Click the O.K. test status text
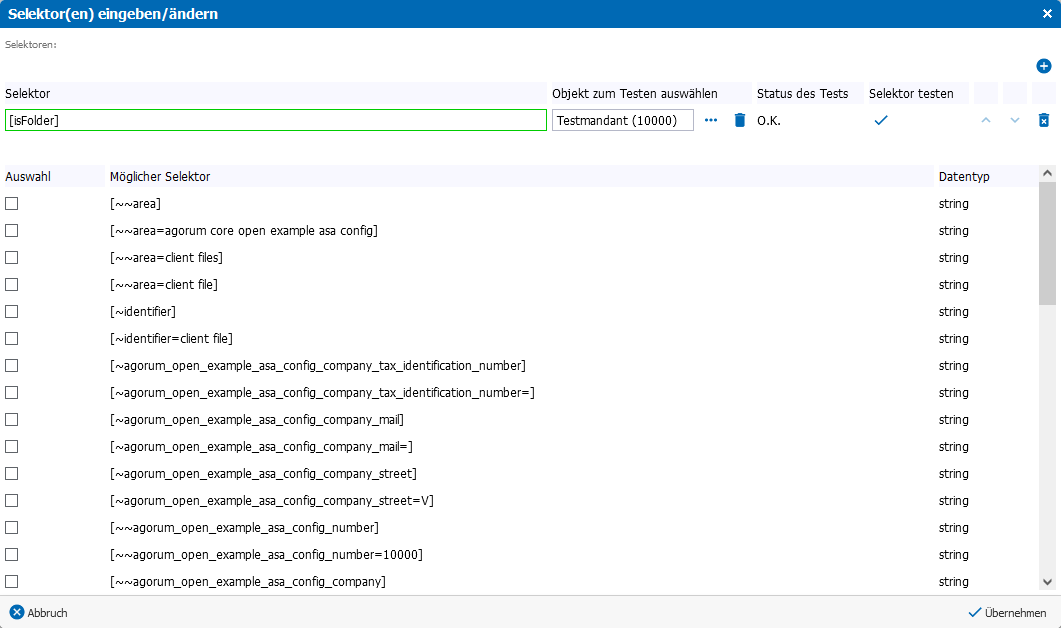Image resolution: width=1061 pixels, height=628 pixels. [x=769, y=120]
